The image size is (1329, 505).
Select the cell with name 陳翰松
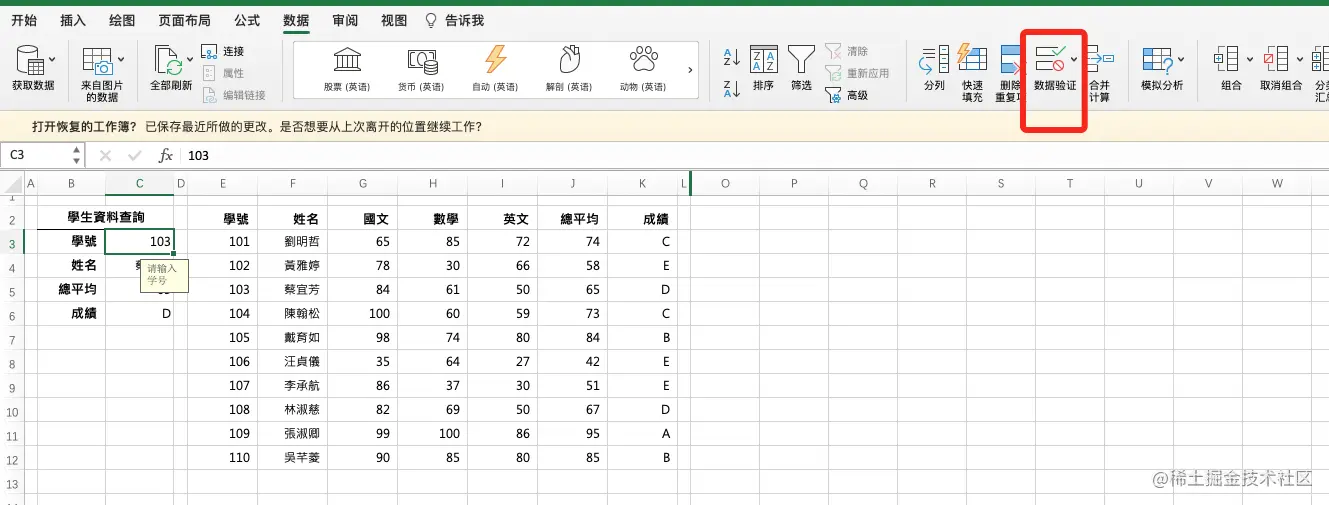pos(292,314)
